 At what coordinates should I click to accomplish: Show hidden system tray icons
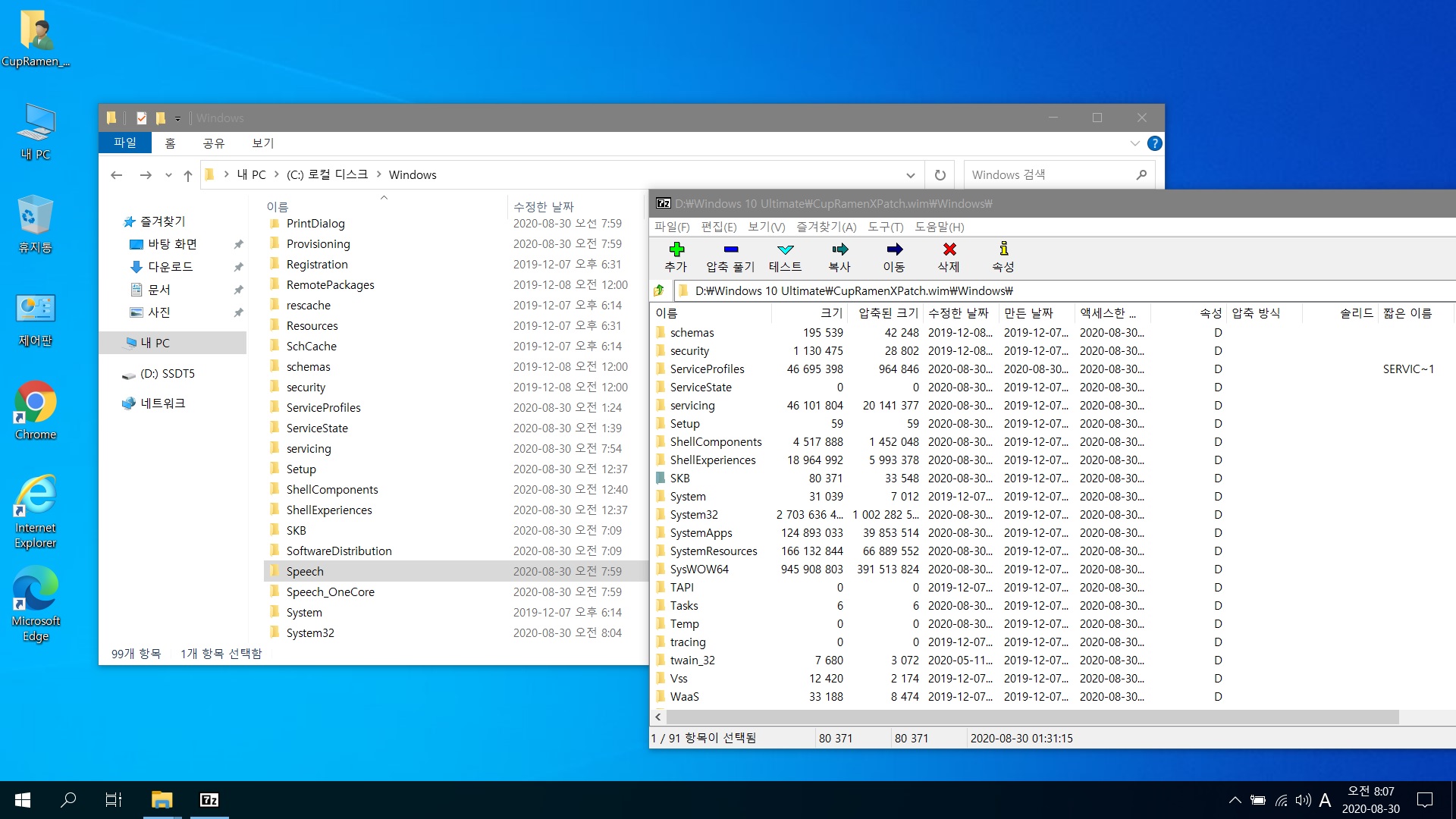(x=1235, y=800)
